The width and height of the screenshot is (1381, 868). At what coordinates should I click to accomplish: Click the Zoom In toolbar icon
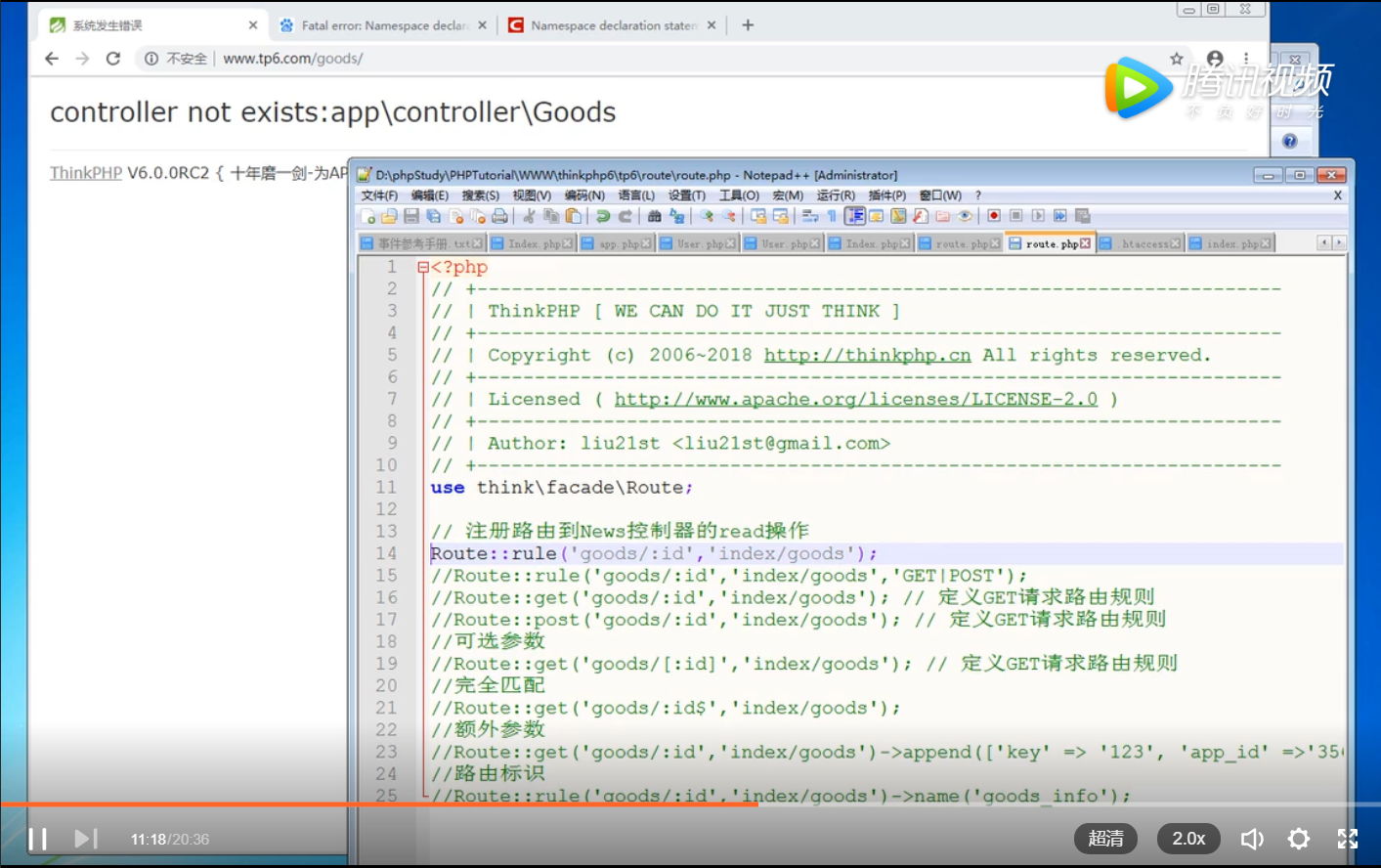tap(706, 216)
